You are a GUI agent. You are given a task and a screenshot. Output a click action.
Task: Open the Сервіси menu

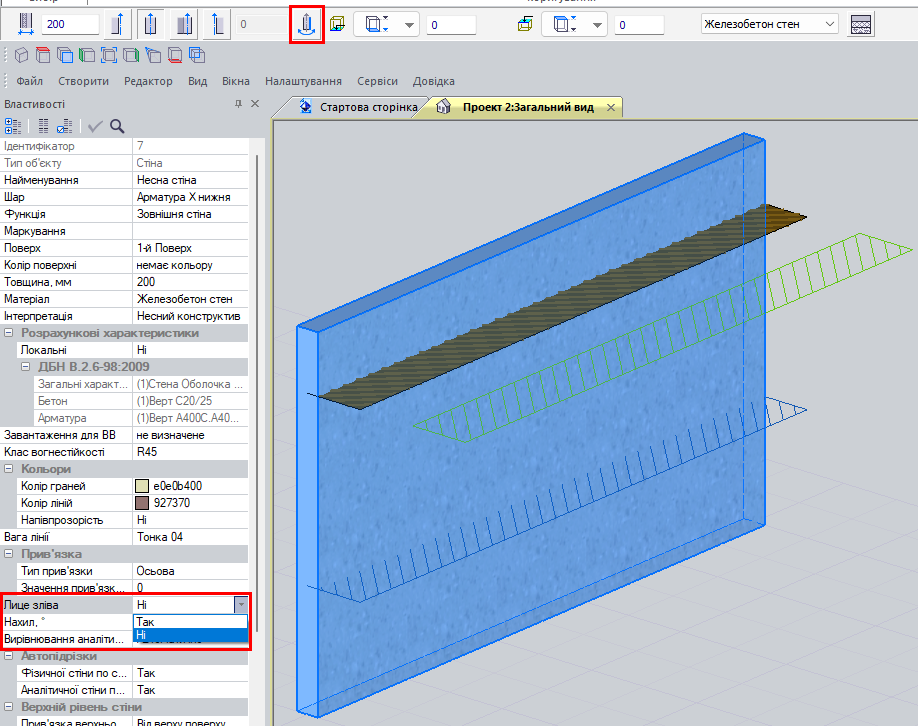[377, 81]
